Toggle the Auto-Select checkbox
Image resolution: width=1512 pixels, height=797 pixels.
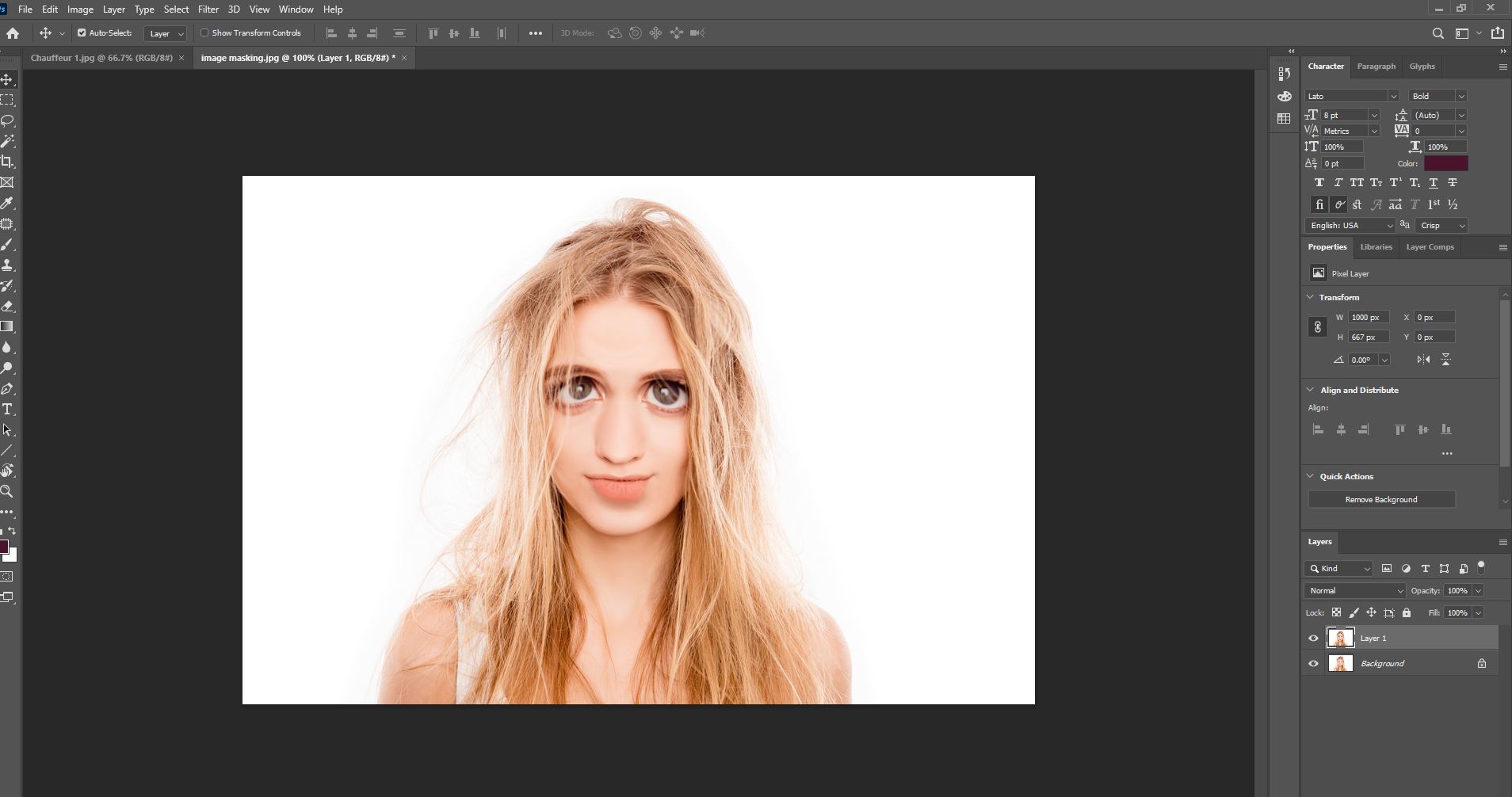click(x=82, y=33)
